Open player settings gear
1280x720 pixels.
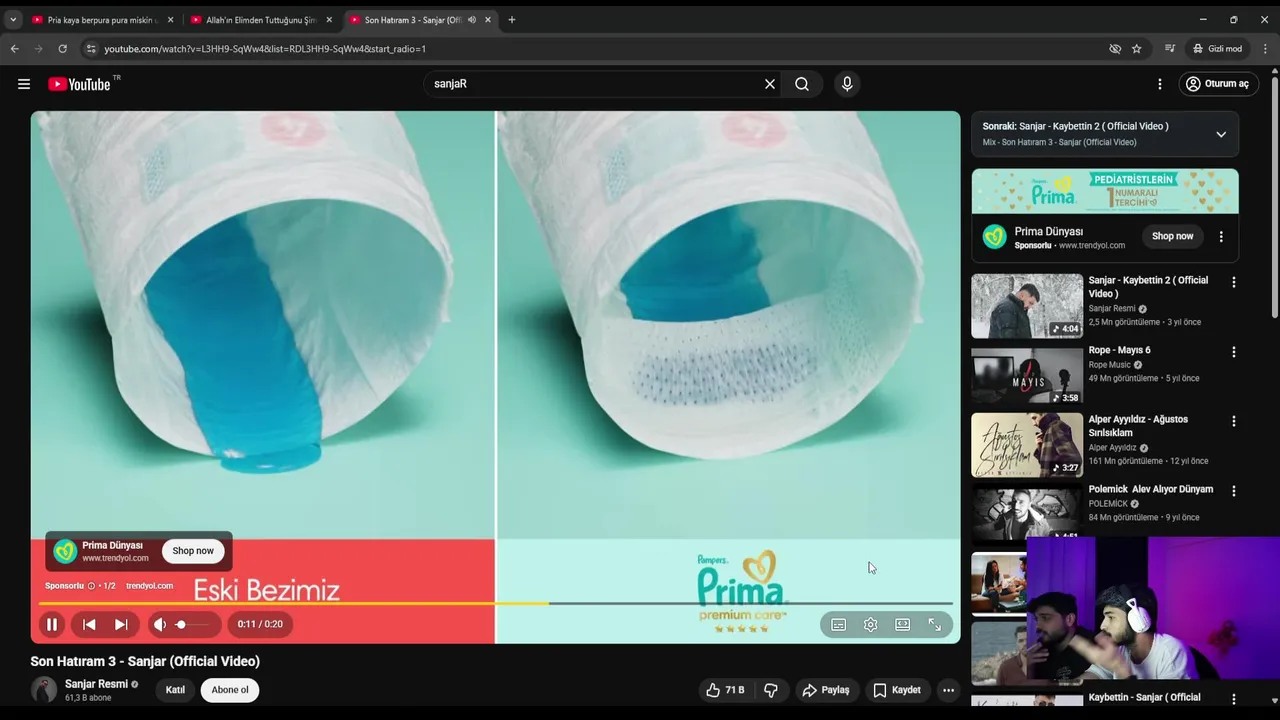pos(871,624)
